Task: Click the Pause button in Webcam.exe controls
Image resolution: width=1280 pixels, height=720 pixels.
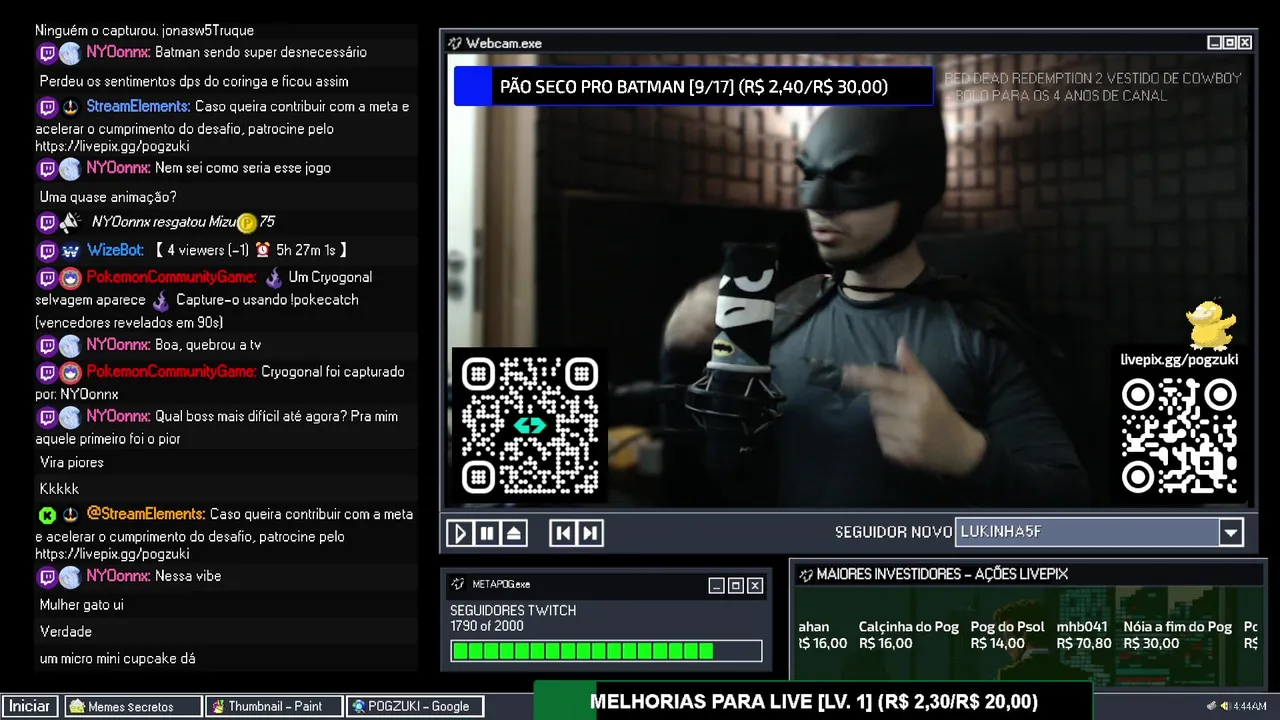Action: (487, 533)
